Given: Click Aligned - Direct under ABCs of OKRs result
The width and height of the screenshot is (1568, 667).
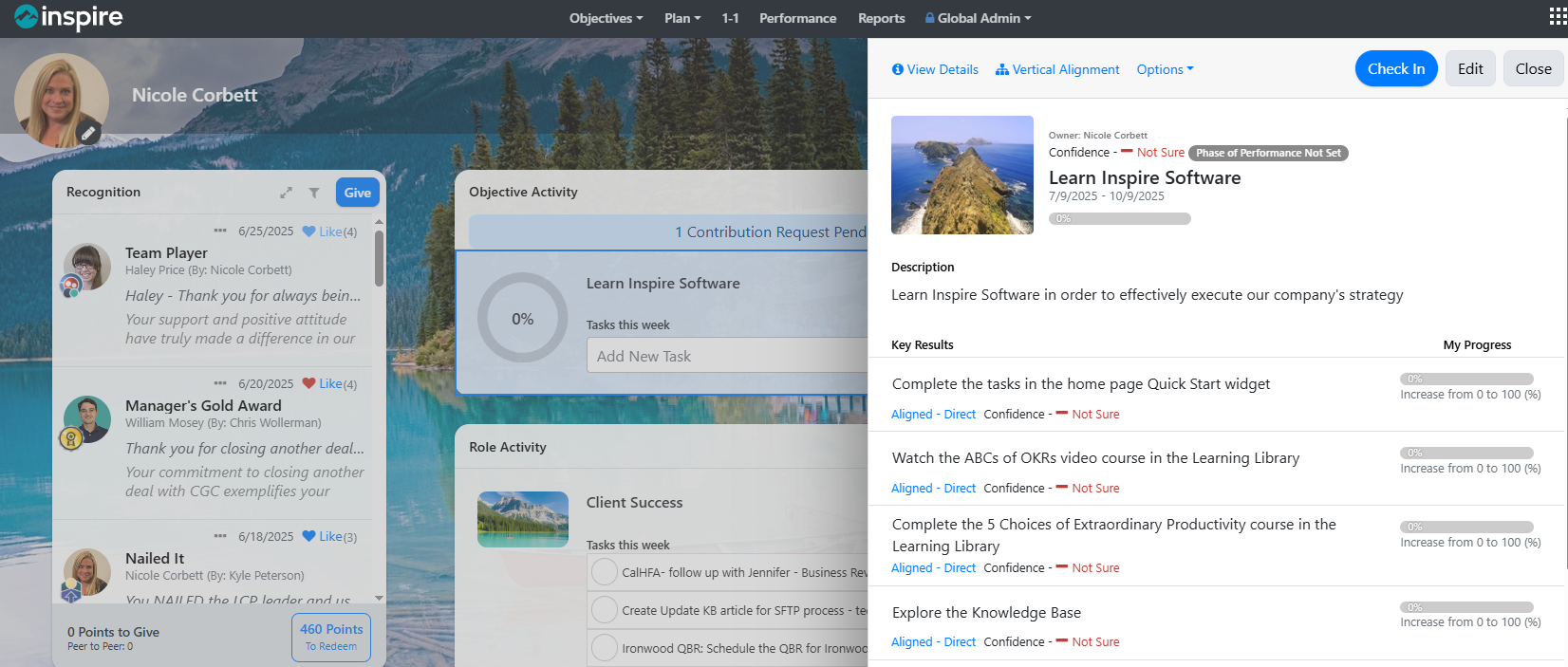Looking at the screenshot, I should [933, 489].
